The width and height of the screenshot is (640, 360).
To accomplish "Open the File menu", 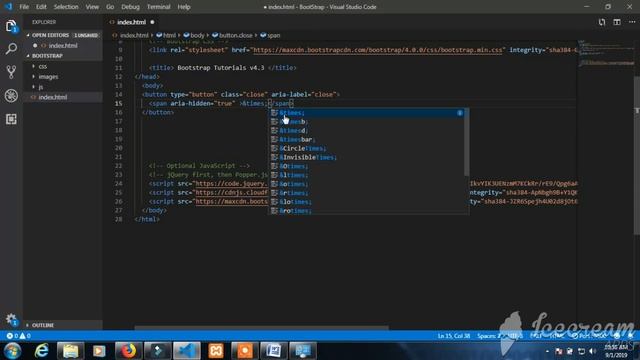I will point(24,7).
